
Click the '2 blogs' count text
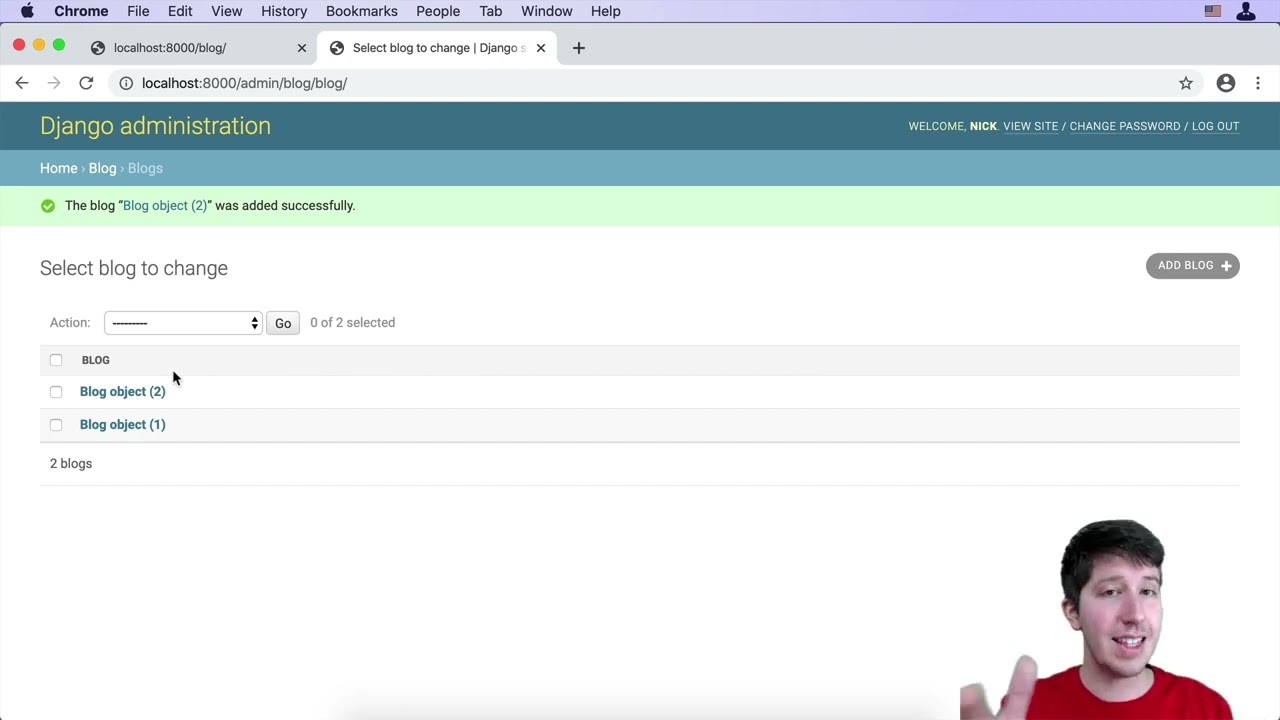pos(71,464)
